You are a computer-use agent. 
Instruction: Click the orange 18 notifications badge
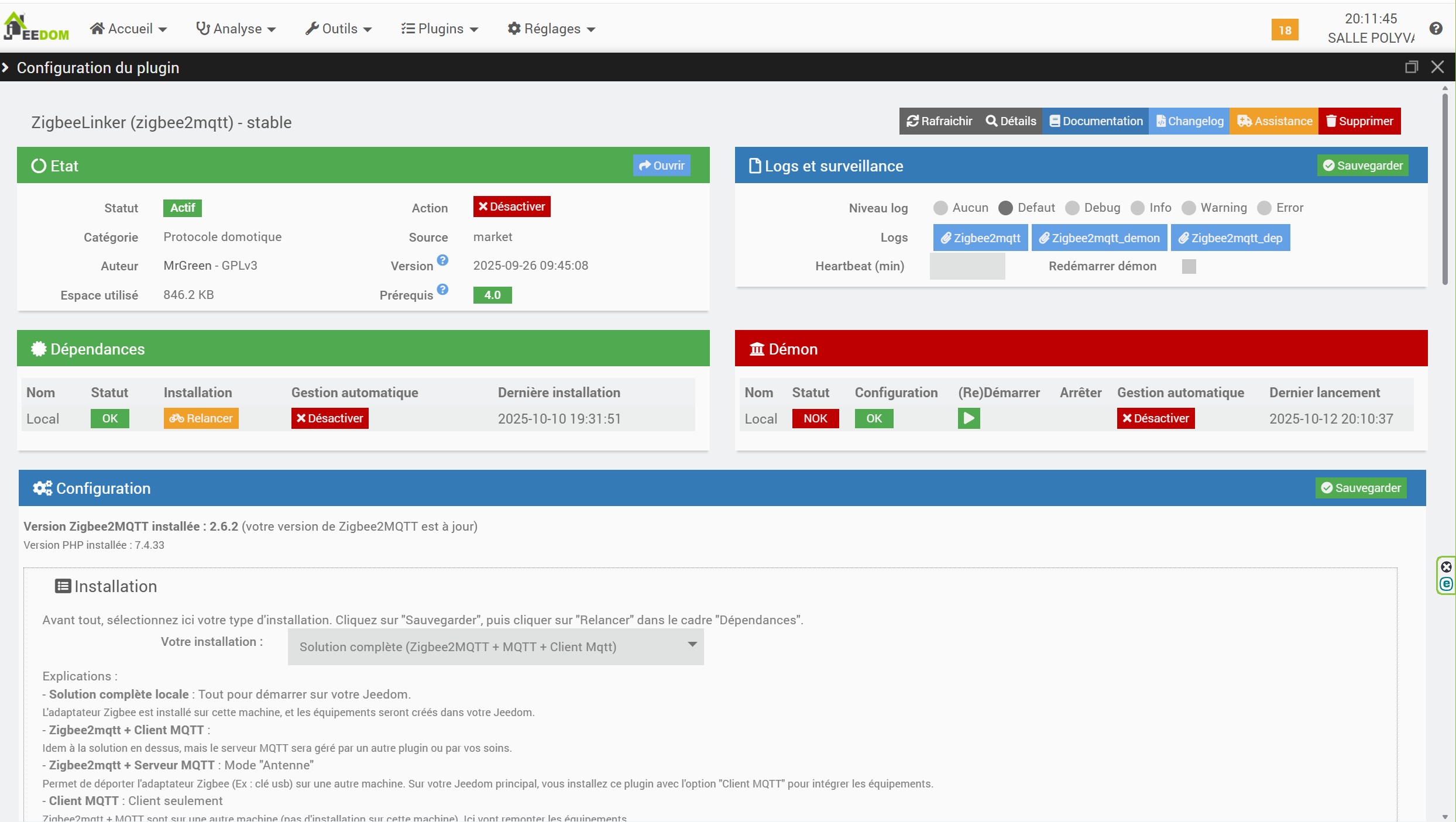pos(1285,30)
